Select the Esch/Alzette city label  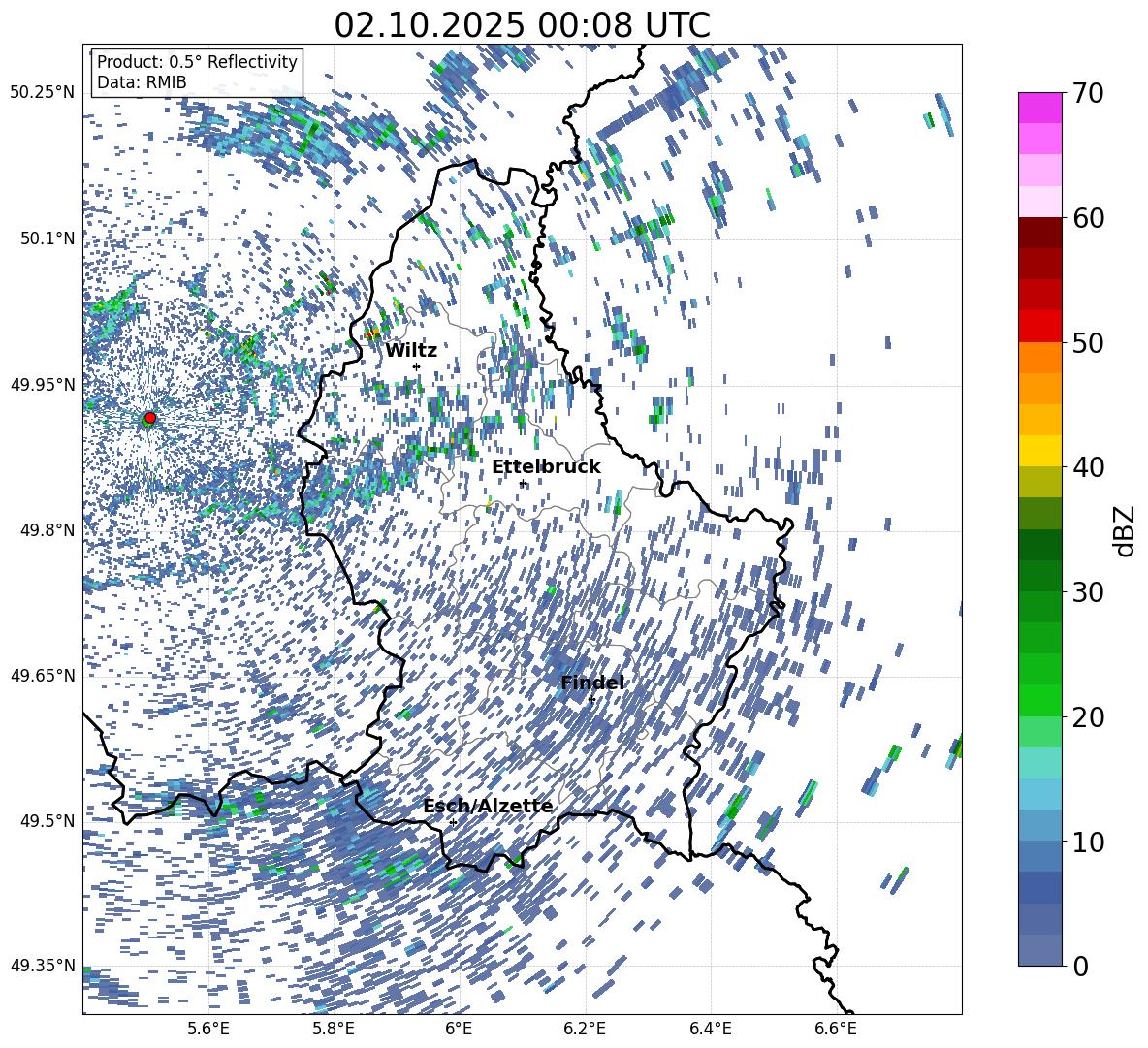[488, 806]
